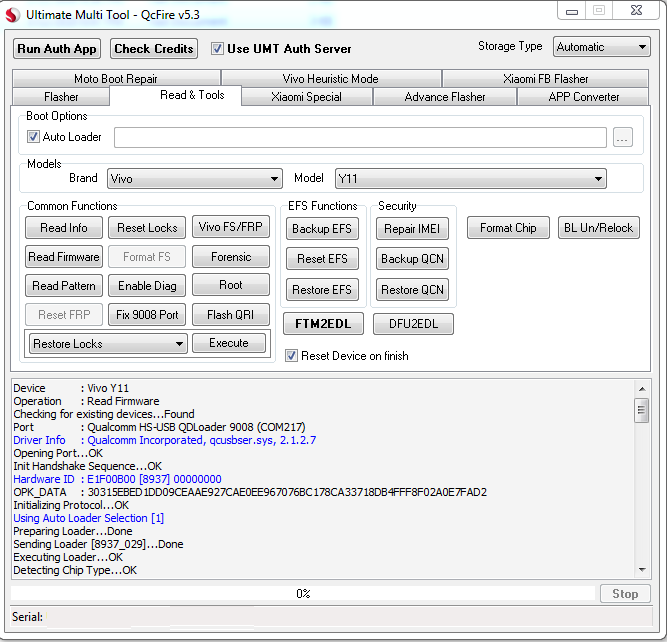Click the loader path input field

coord(360,137)
